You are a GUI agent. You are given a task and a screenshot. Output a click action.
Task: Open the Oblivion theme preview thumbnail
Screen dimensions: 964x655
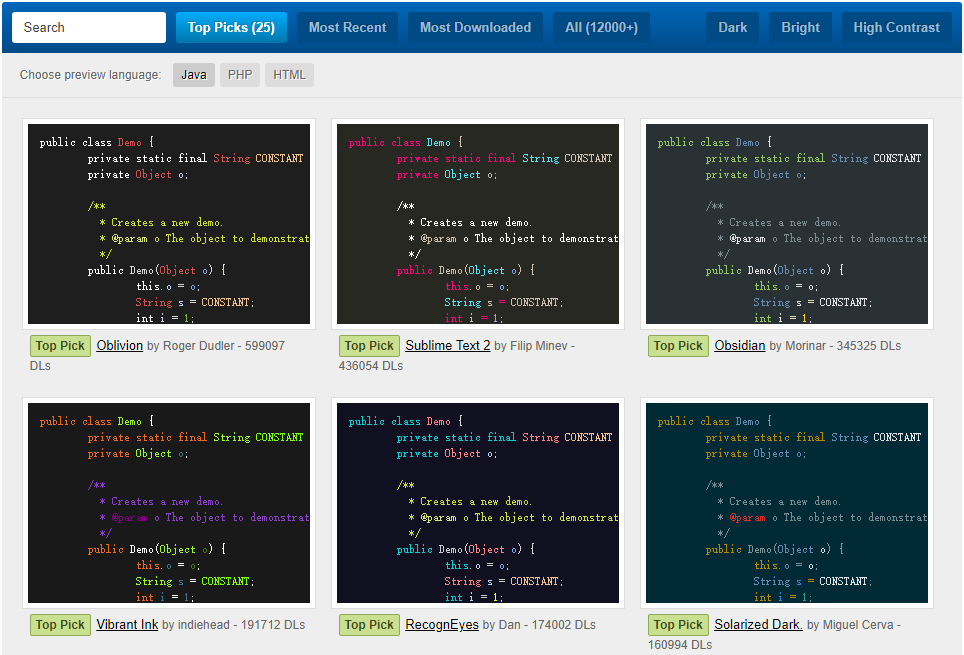tap(169, 224)
